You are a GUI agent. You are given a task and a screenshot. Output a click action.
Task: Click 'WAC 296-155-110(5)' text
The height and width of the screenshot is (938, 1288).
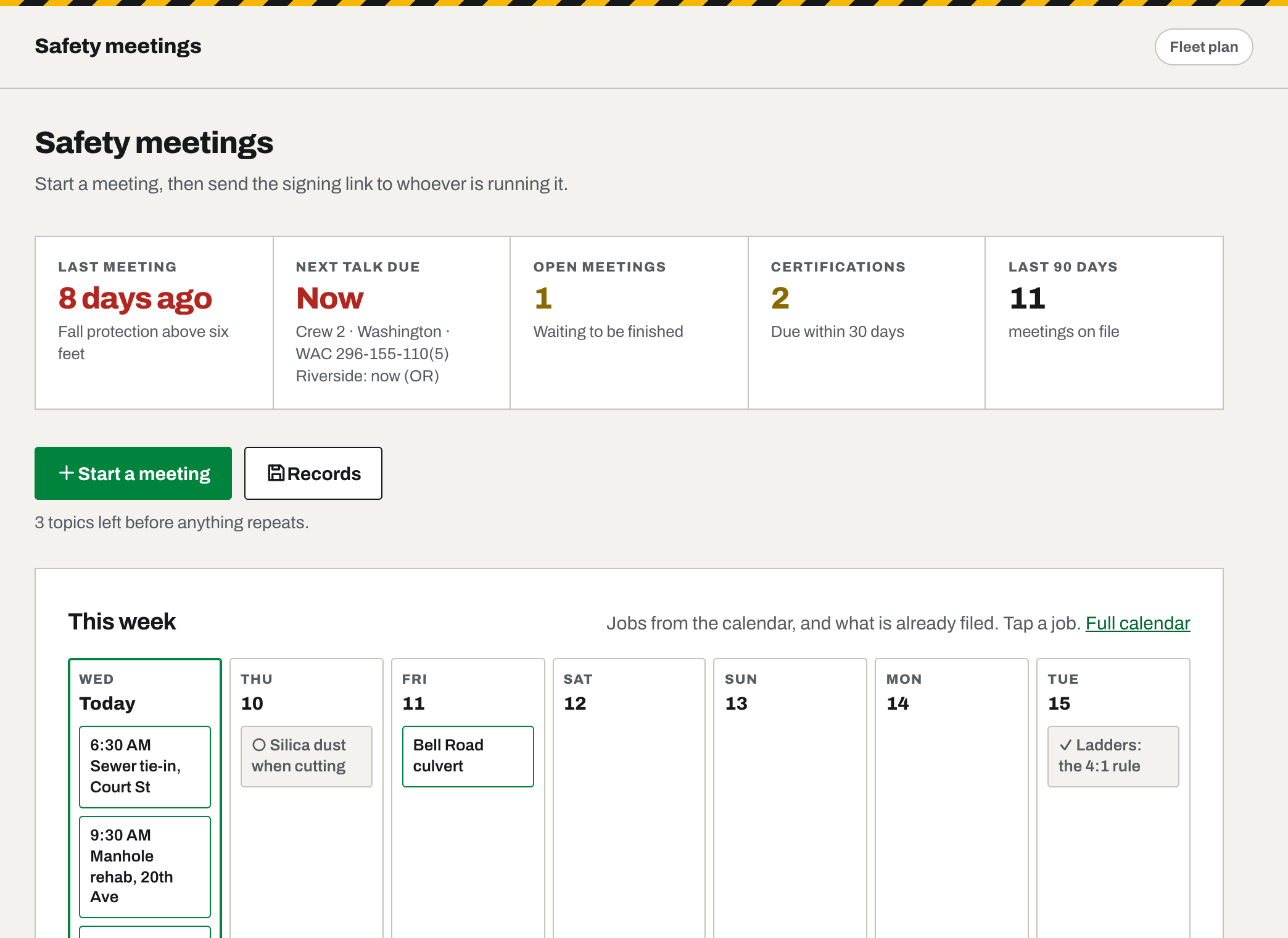[x=372, y=354]
